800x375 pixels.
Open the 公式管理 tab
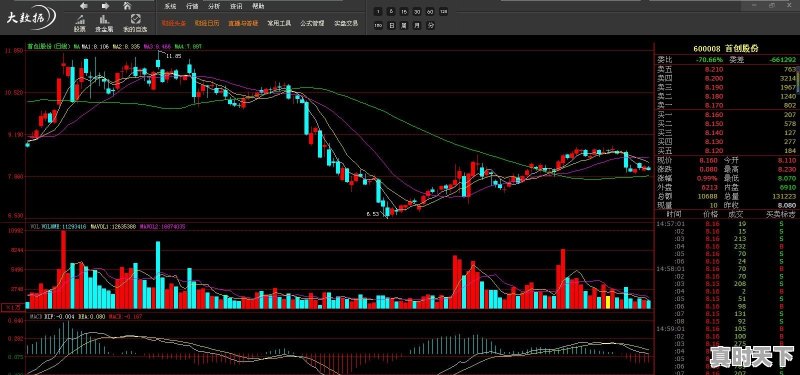(x=312, y=23)
